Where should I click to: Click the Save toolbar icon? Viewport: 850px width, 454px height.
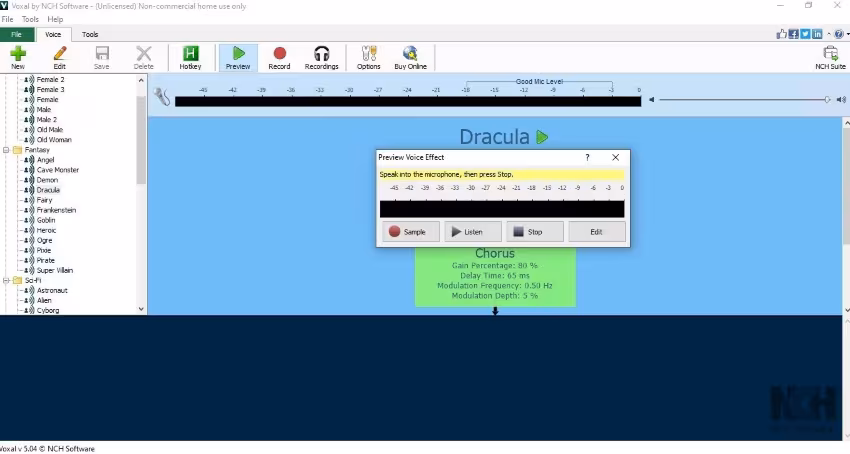(101, 57)
